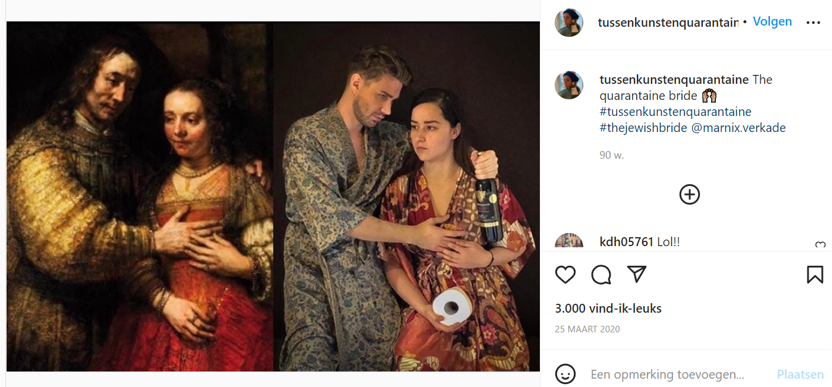
Task: View the 3.000 vind-ik-leuks likes list
Action: click(608, 308)
